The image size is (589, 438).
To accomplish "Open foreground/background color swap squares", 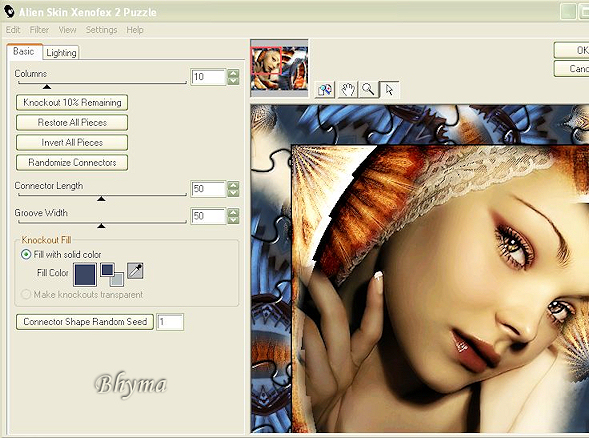I will tap(112, 275).
